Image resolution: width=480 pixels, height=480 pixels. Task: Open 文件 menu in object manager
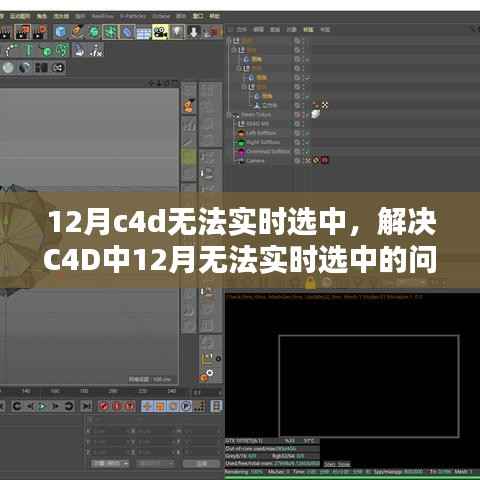coord(242,30)
